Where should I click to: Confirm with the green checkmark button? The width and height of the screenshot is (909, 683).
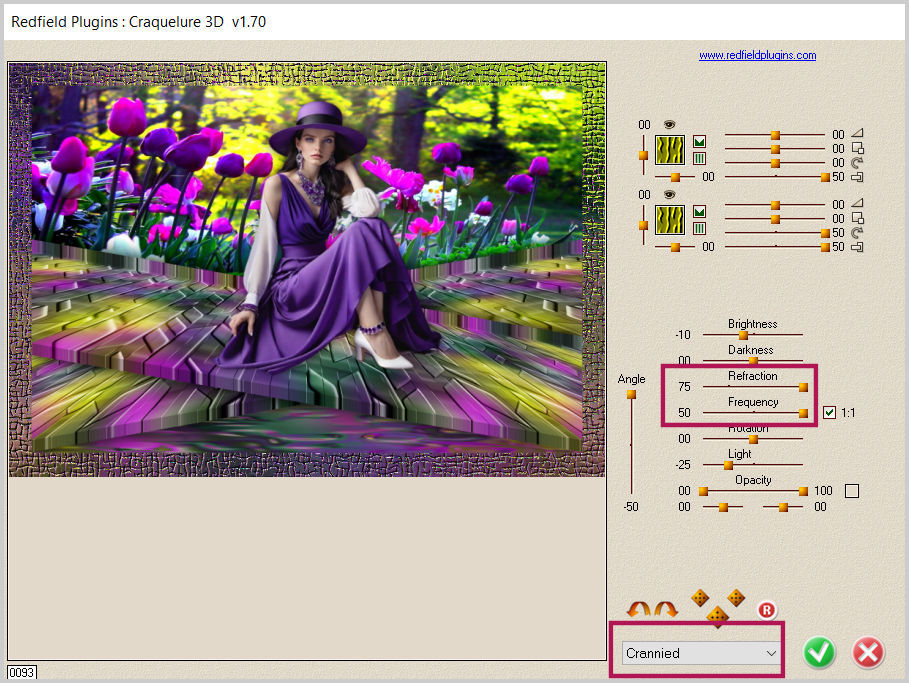click(x=819, y=652)
